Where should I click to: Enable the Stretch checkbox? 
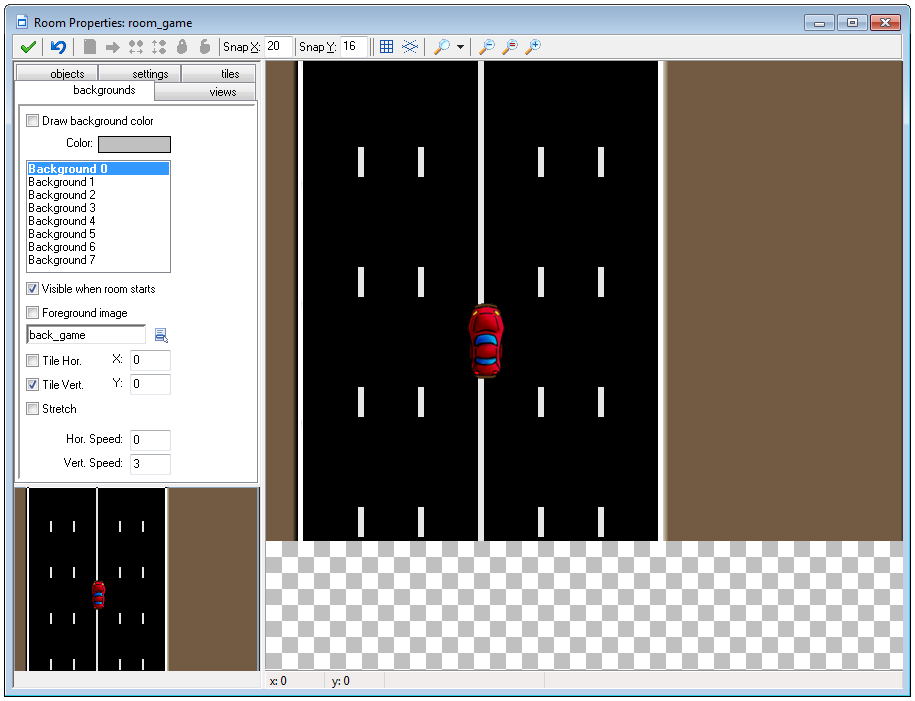(x=33, y=409)
